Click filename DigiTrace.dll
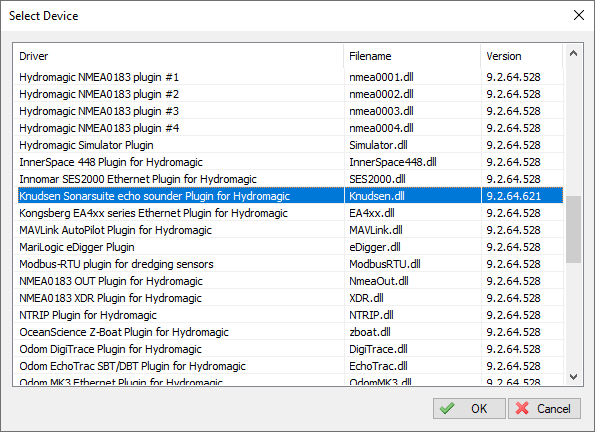This screenshot has height=432, width=595. tap(378, 349)
